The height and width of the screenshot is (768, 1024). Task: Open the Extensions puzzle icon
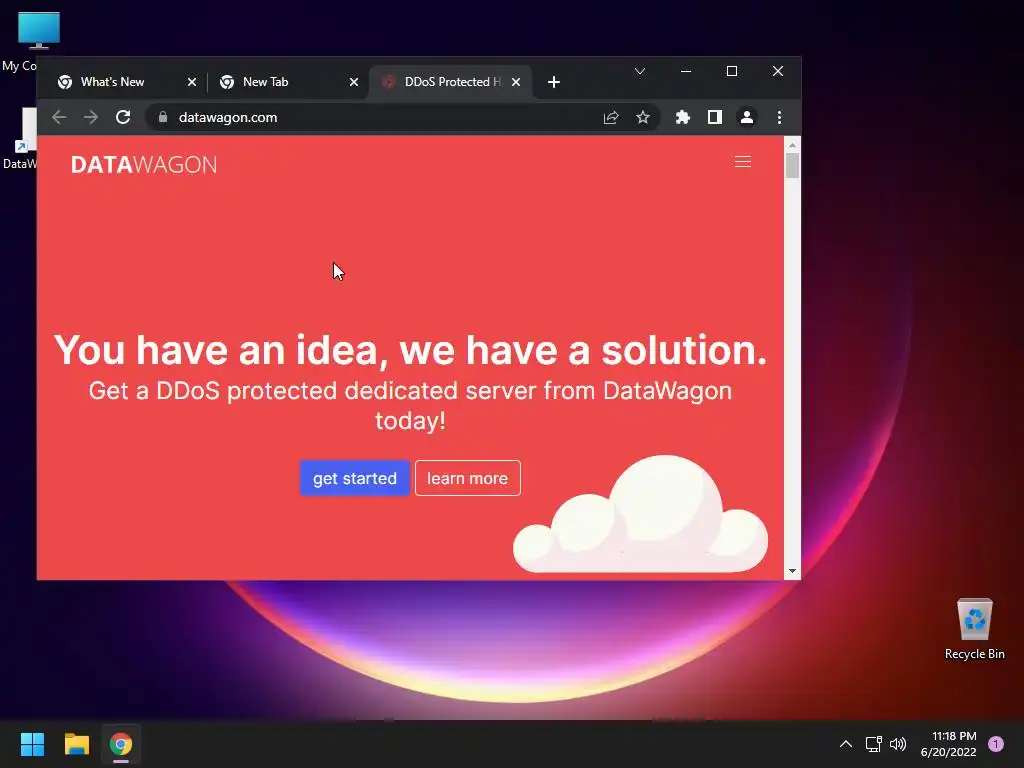click(x=682, y=118)
